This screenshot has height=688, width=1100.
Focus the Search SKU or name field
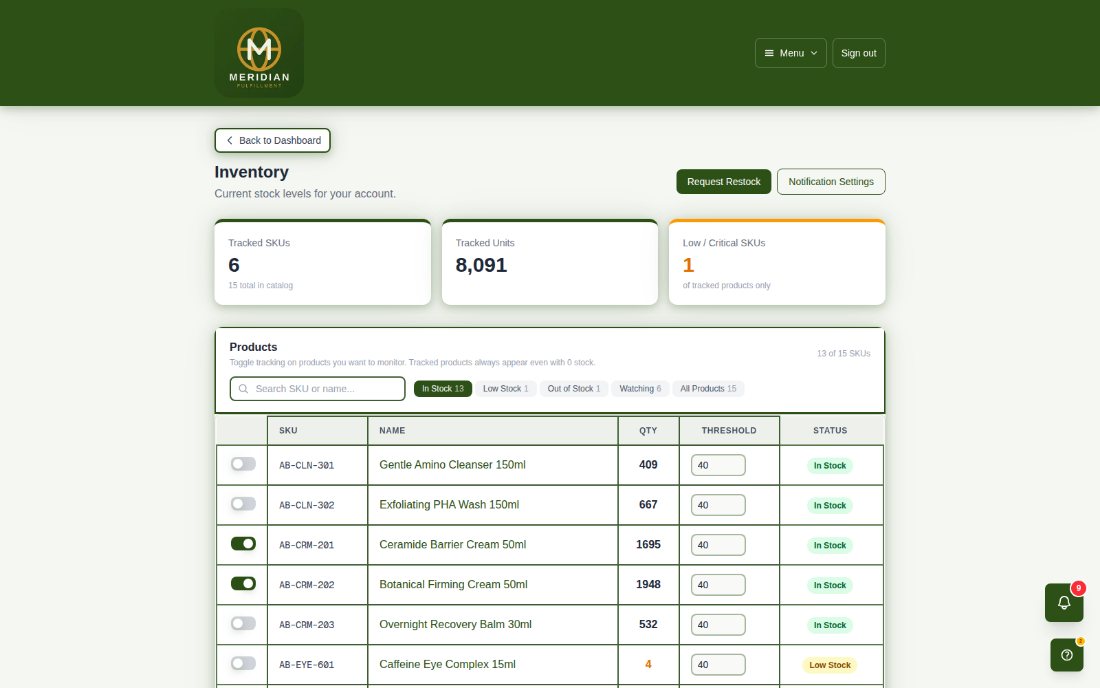point(317,389)
